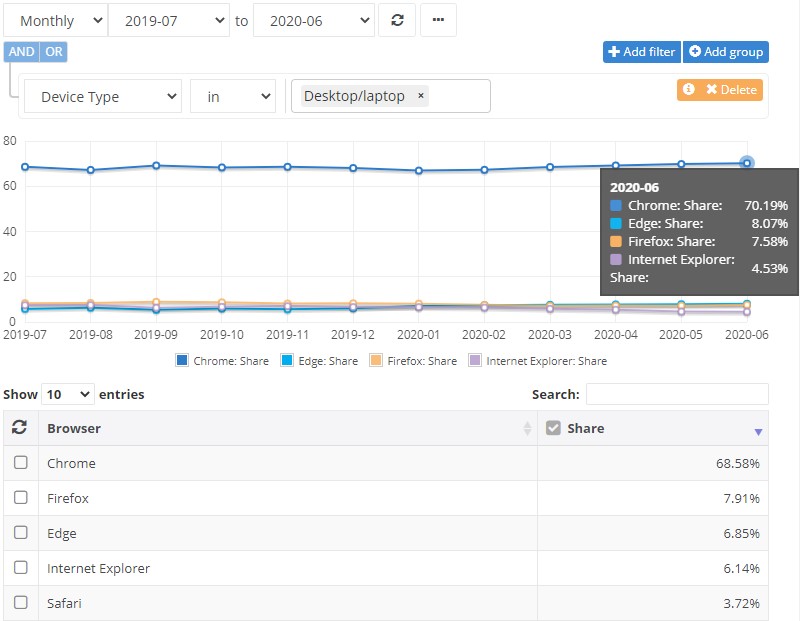800x621 pixels.
Task: Sort the Browser column using sort arrows
Action: 527,429
